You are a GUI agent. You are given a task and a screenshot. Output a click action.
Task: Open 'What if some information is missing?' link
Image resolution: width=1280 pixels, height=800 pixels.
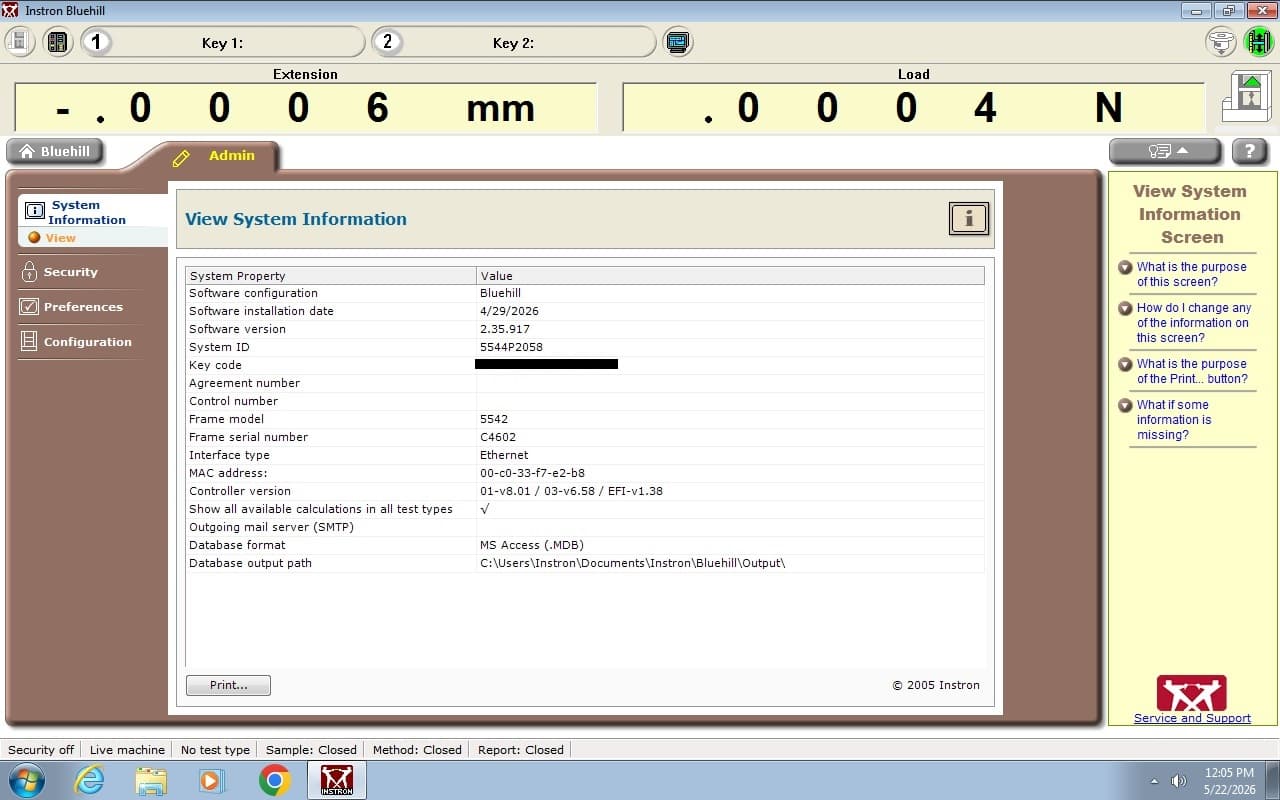point(1173,420)
